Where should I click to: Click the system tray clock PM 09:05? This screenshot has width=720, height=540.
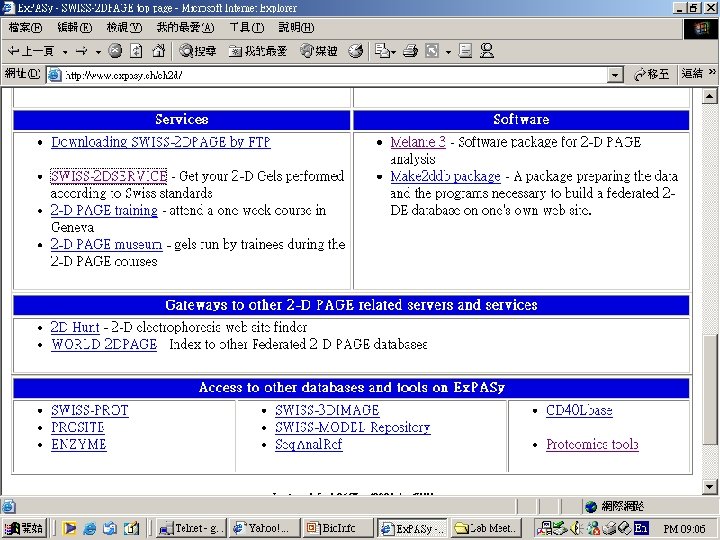[x=684, y=529]
